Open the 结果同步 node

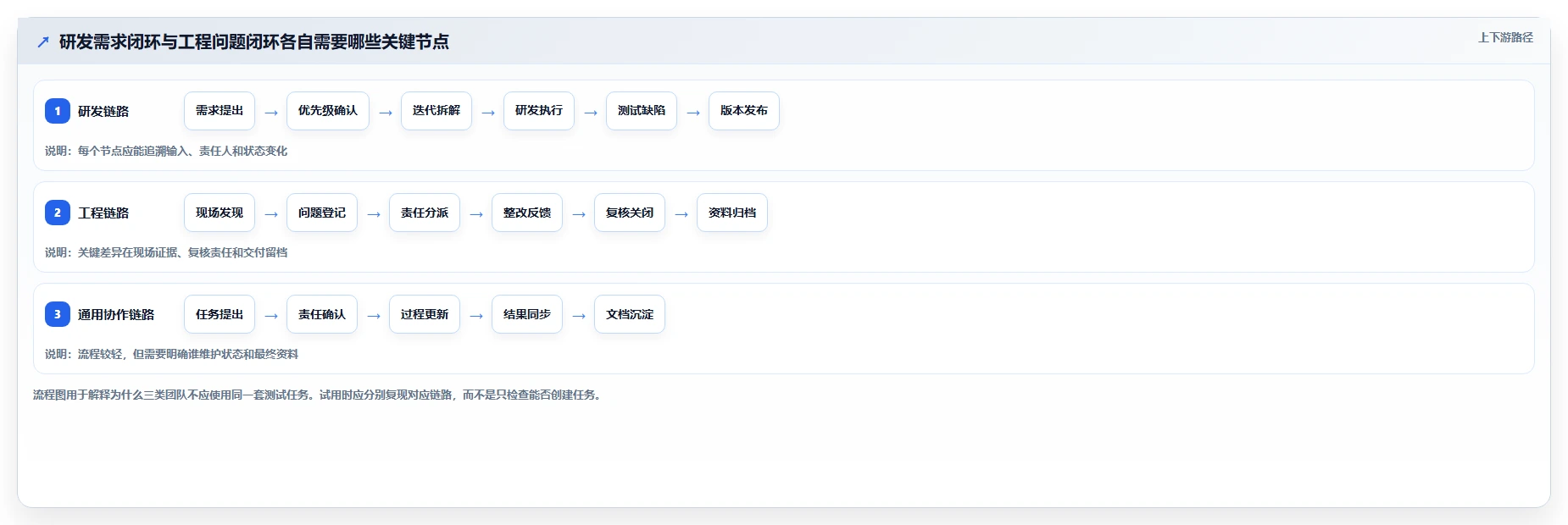tap(527, 314)
